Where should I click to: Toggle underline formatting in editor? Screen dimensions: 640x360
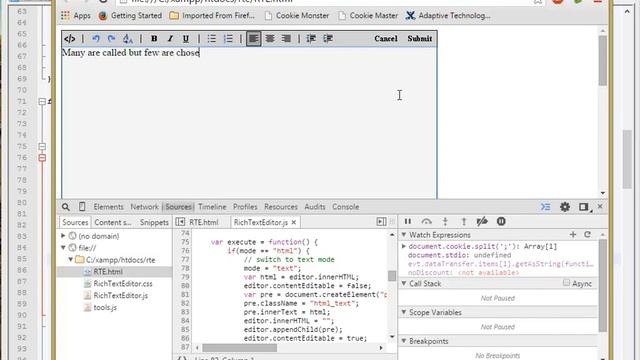coord(186,38)
